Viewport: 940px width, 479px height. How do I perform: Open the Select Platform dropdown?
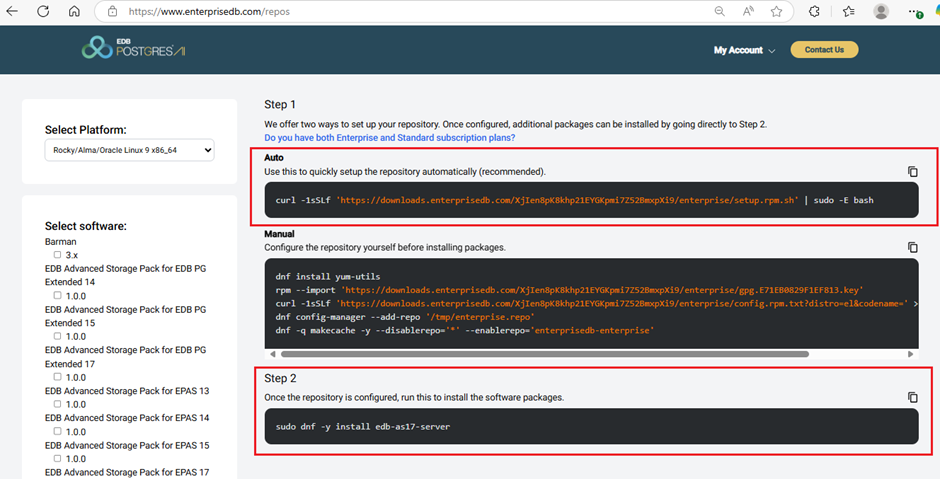pyautogui.click(x=129, y=150)
